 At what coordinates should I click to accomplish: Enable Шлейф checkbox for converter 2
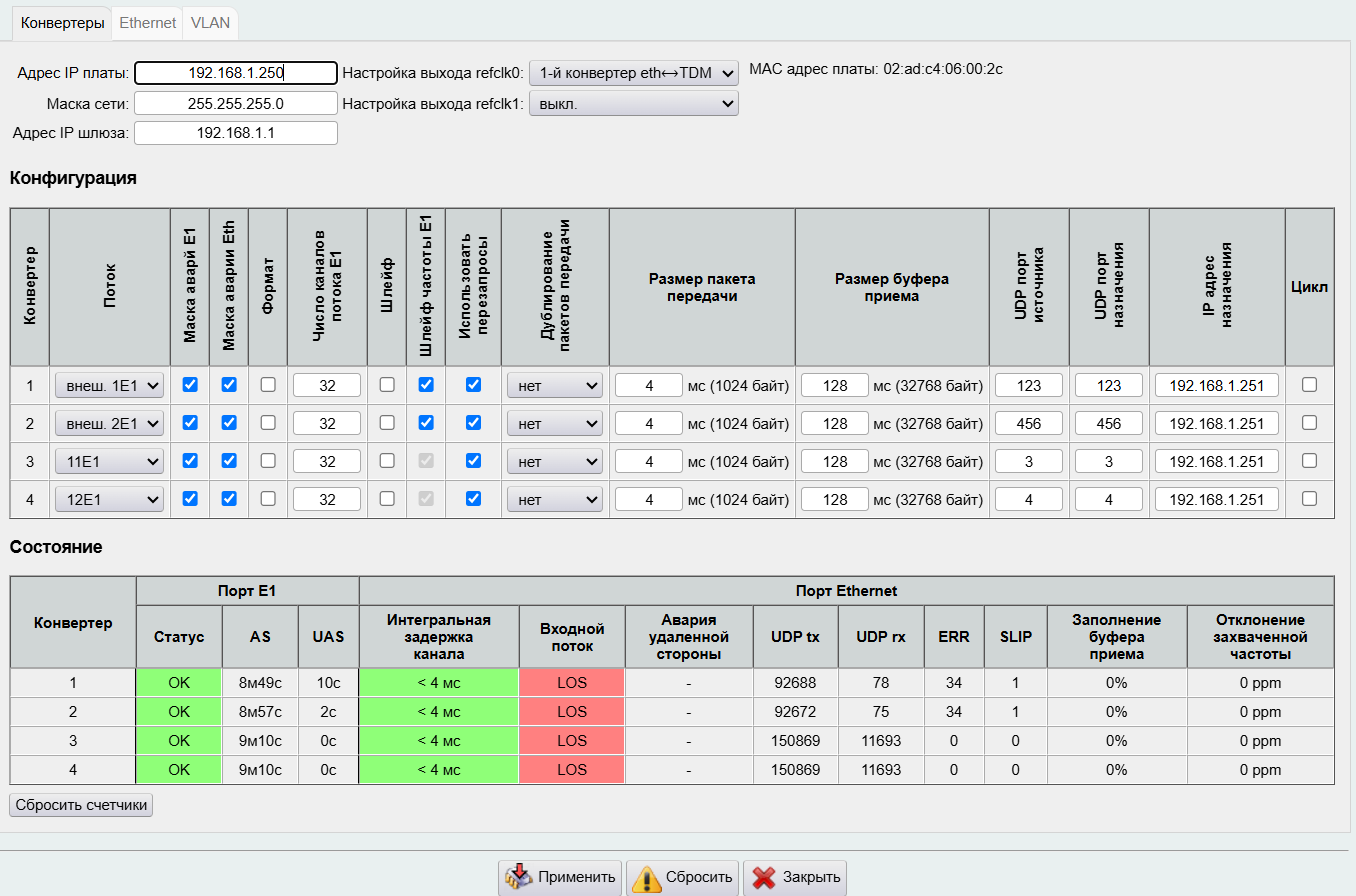tap(387, 422)
